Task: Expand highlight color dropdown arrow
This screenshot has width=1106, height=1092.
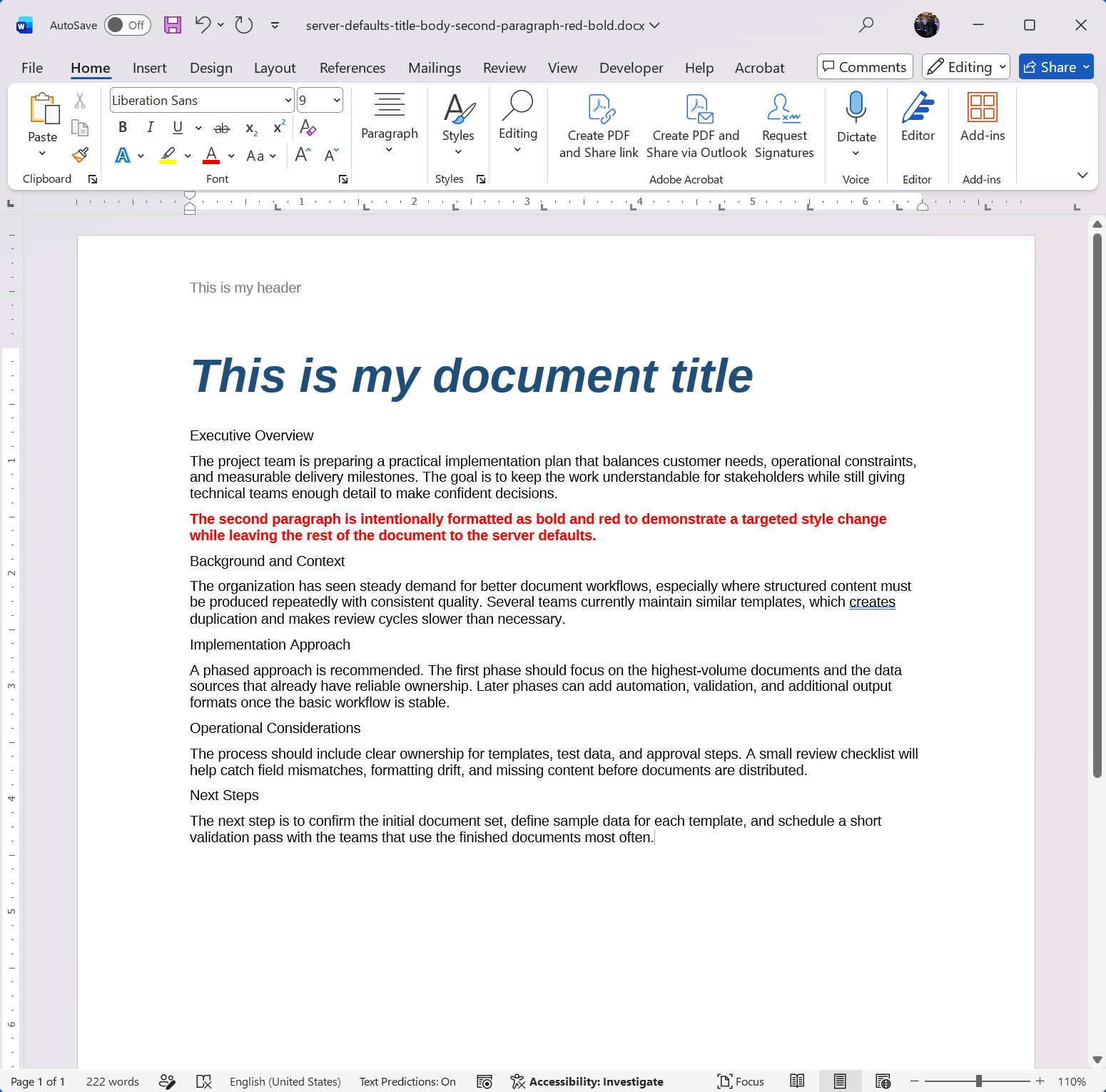Action: [188, 156]
